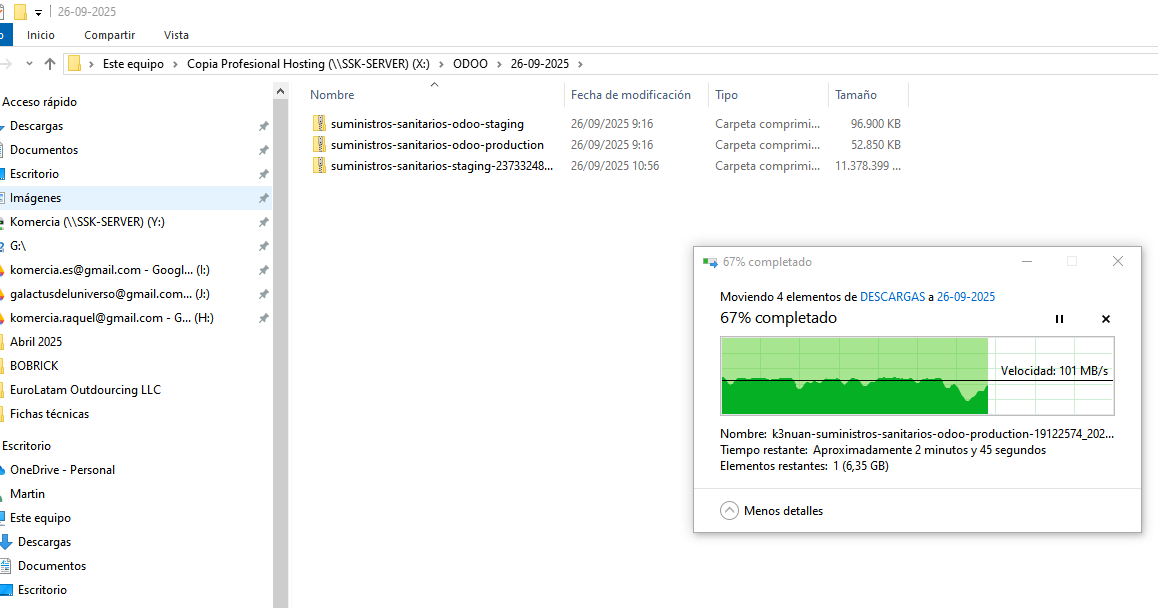Open Komercia (\\SSK-SERVER) (Y:) network drive
This screenshot has height=608, width=1158.
(x=87, y=222)
